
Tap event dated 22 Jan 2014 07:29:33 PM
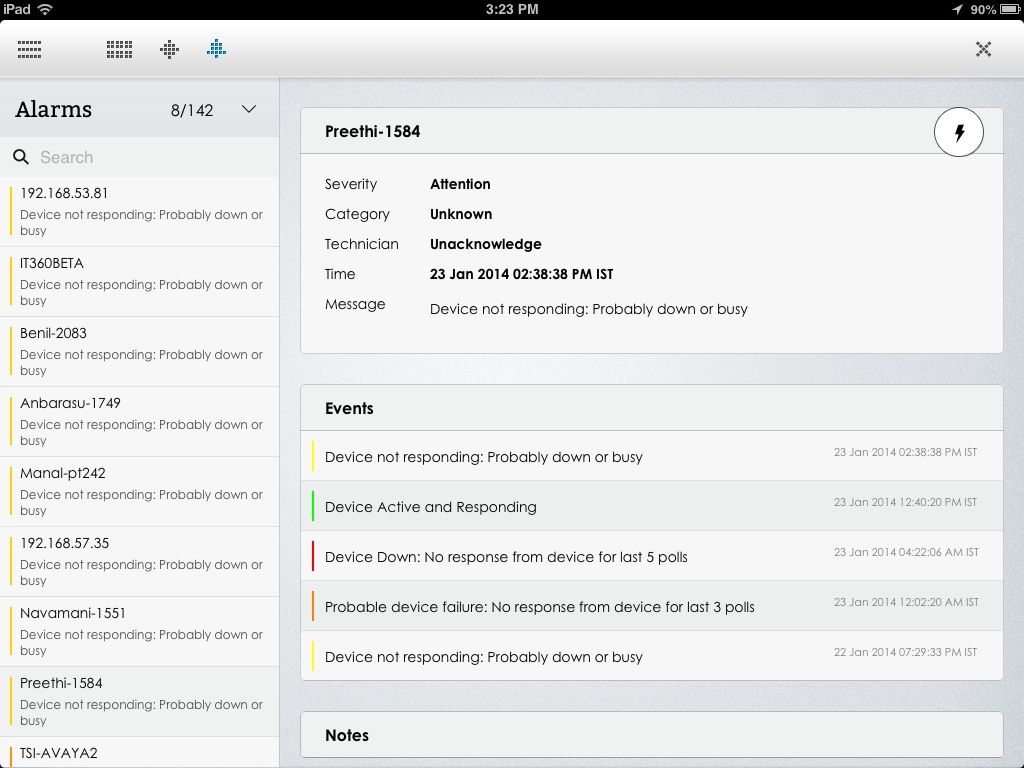652,656
